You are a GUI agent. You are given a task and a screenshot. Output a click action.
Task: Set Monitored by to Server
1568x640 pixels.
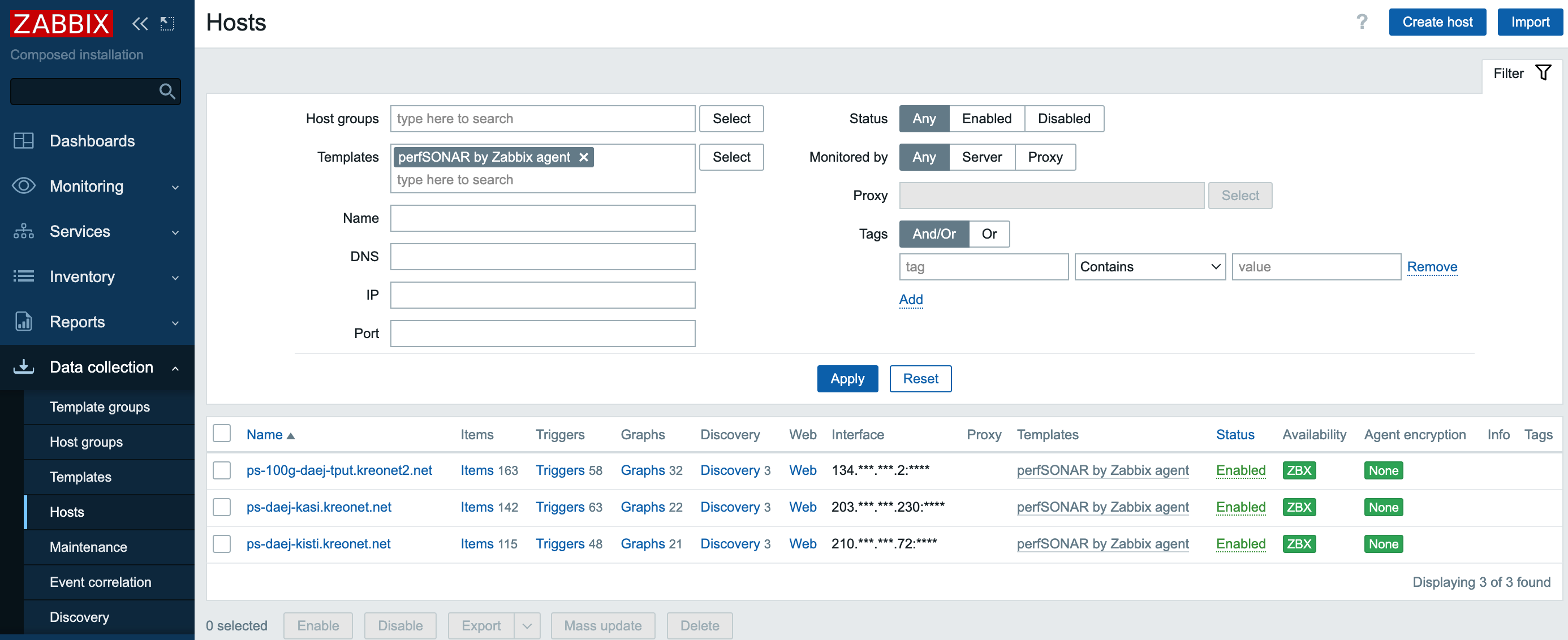click(x=981, y=157)
